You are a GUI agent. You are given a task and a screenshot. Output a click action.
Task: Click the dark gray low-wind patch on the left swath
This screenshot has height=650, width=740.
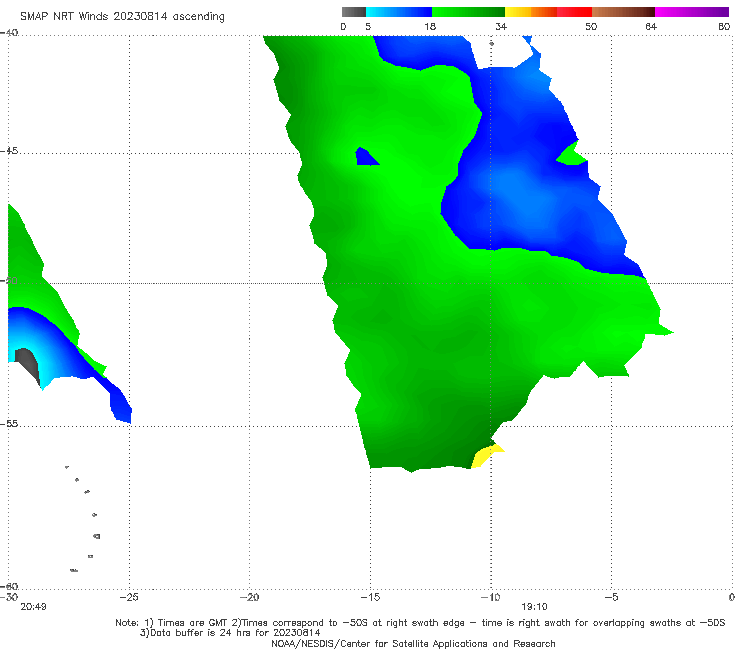[x=27, y=364]
